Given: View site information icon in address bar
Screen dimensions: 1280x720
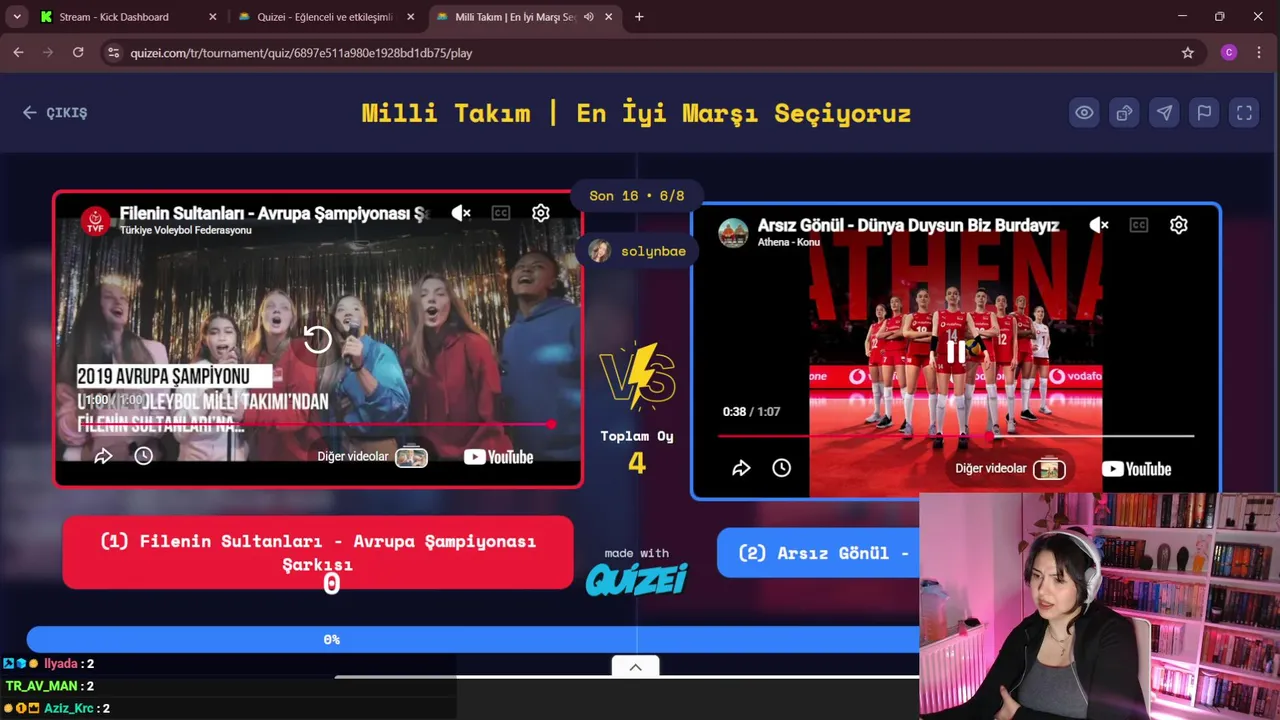Looking at the screenshot, I should tap(113, 53).
